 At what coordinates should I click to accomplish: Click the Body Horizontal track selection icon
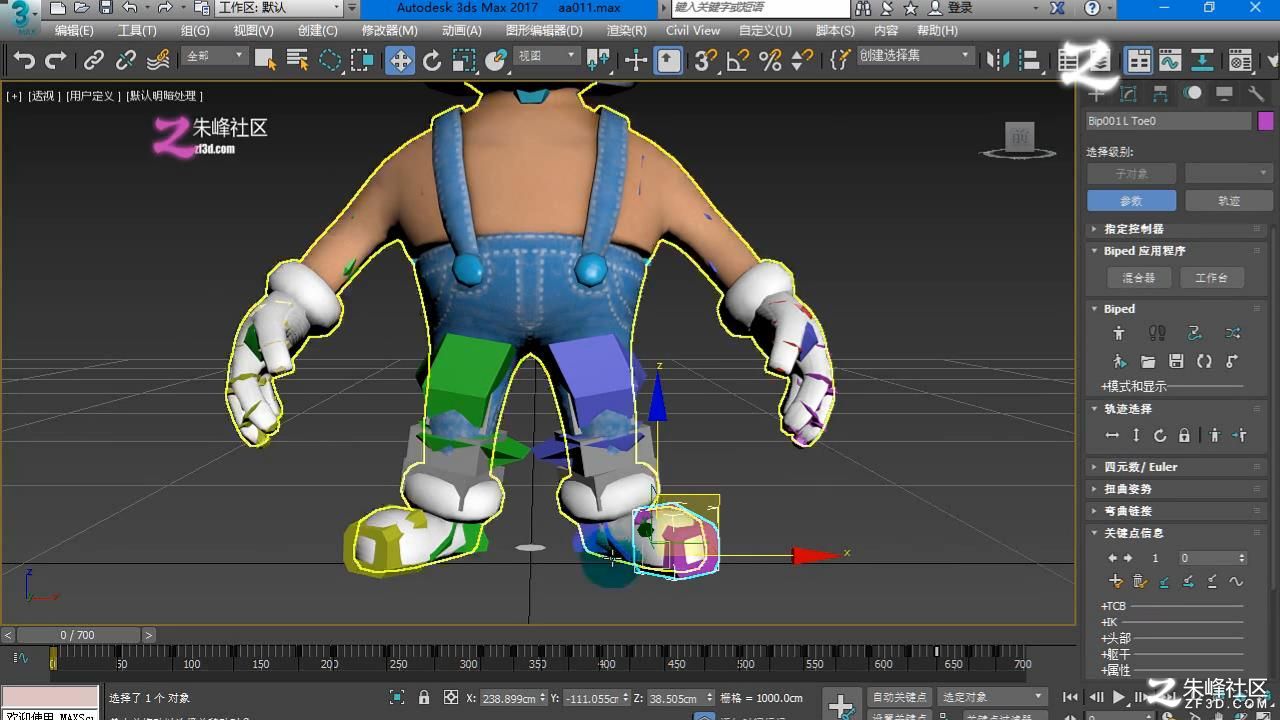point(1112,435)
